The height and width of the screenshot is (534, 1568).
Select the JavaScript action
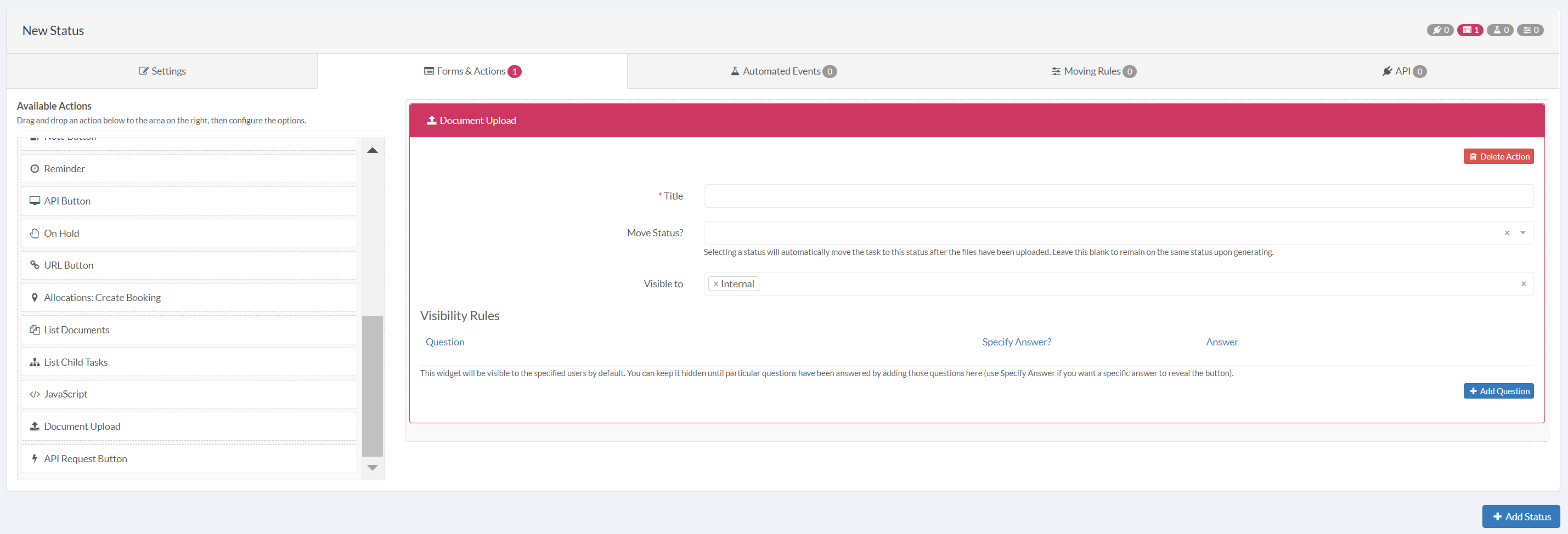[189, 394]
